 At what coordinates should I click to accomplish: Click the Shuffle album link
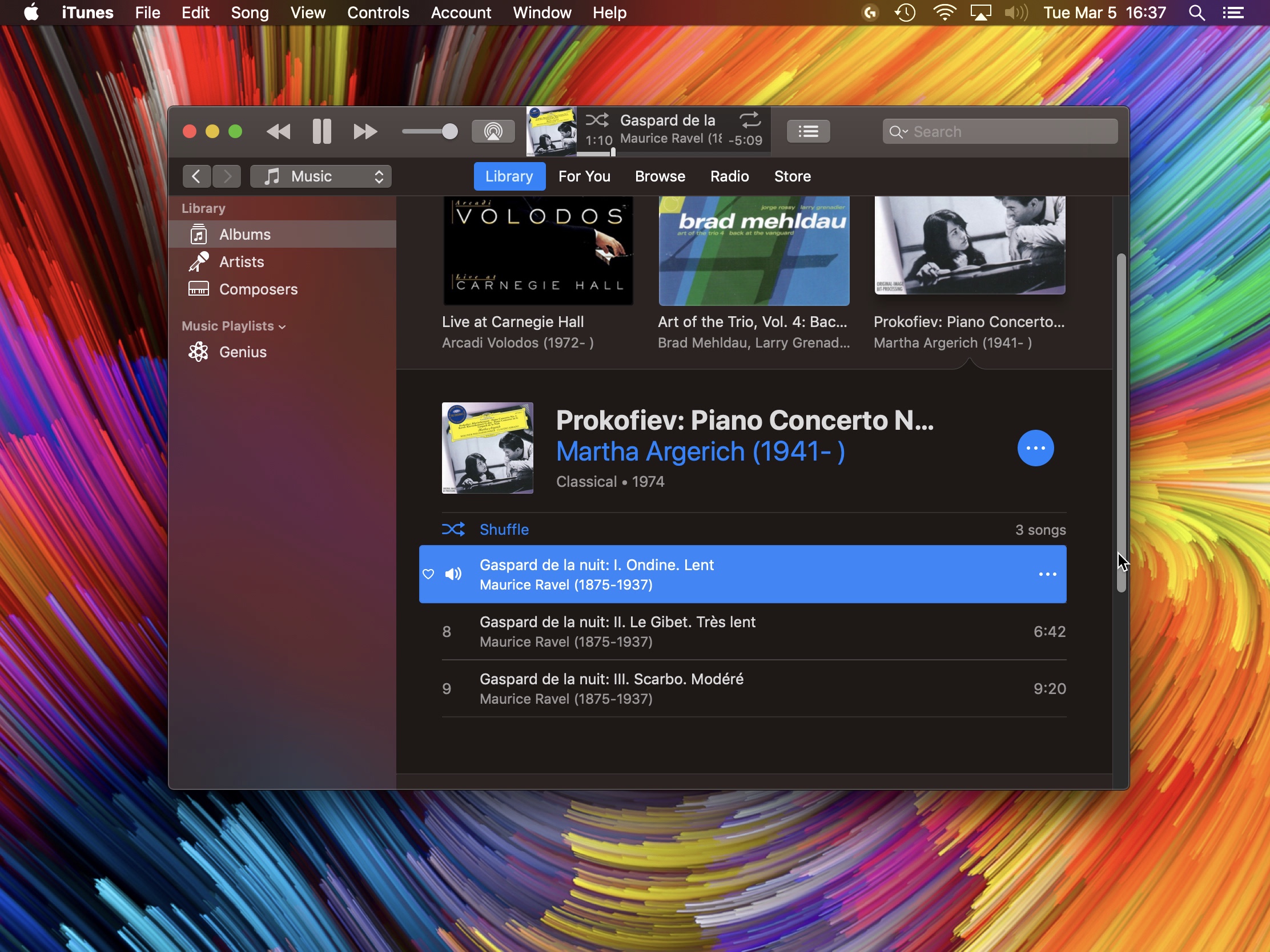click(x=504, y=529)
